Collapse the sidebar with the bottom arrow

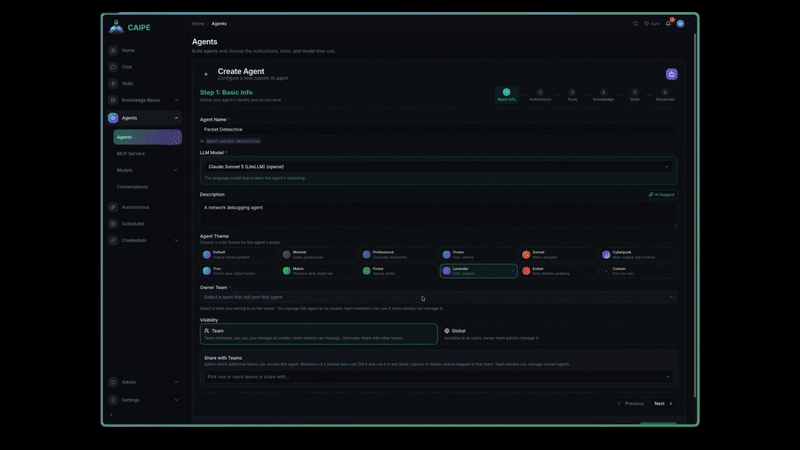(111, 414)
